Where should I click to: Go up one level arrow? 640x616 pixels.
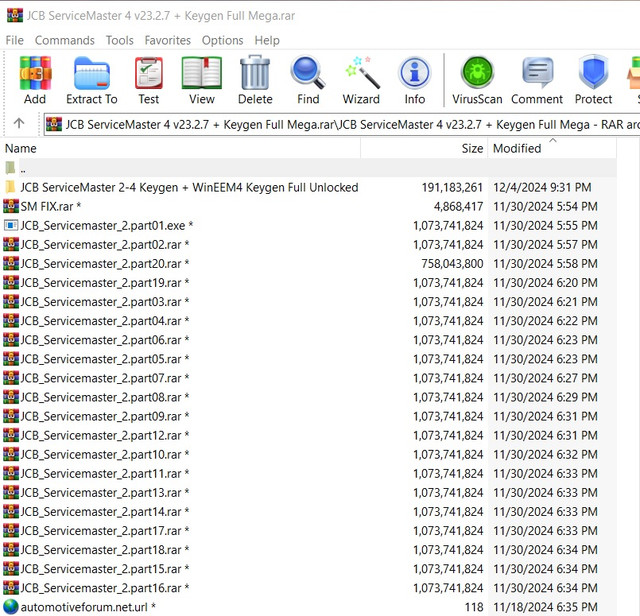click(x=19, y=123)
